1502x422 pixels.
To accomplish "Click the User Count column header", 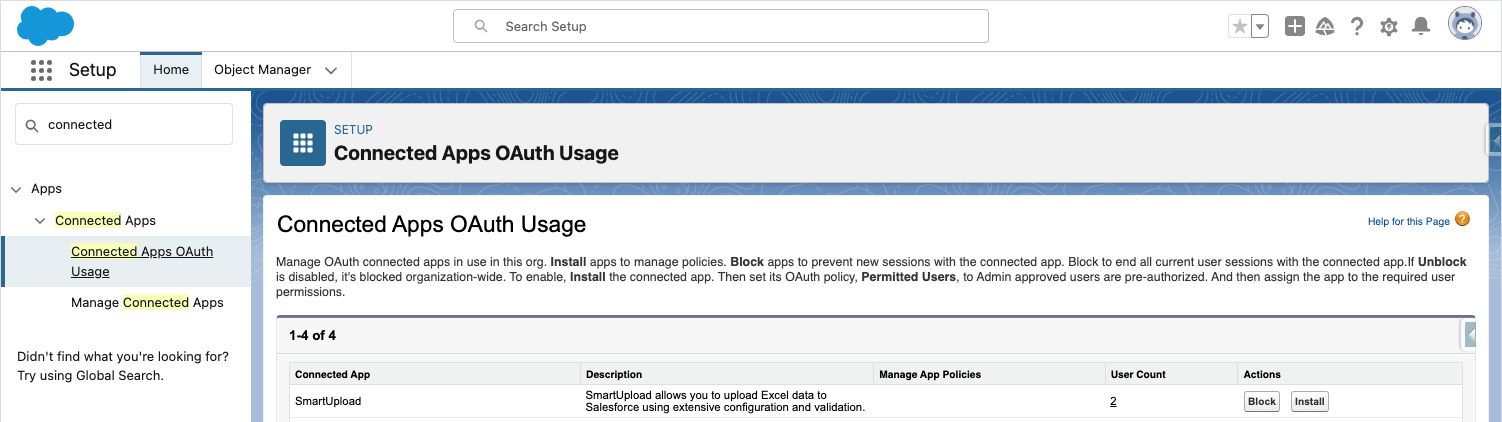I will click(1138, 374).
